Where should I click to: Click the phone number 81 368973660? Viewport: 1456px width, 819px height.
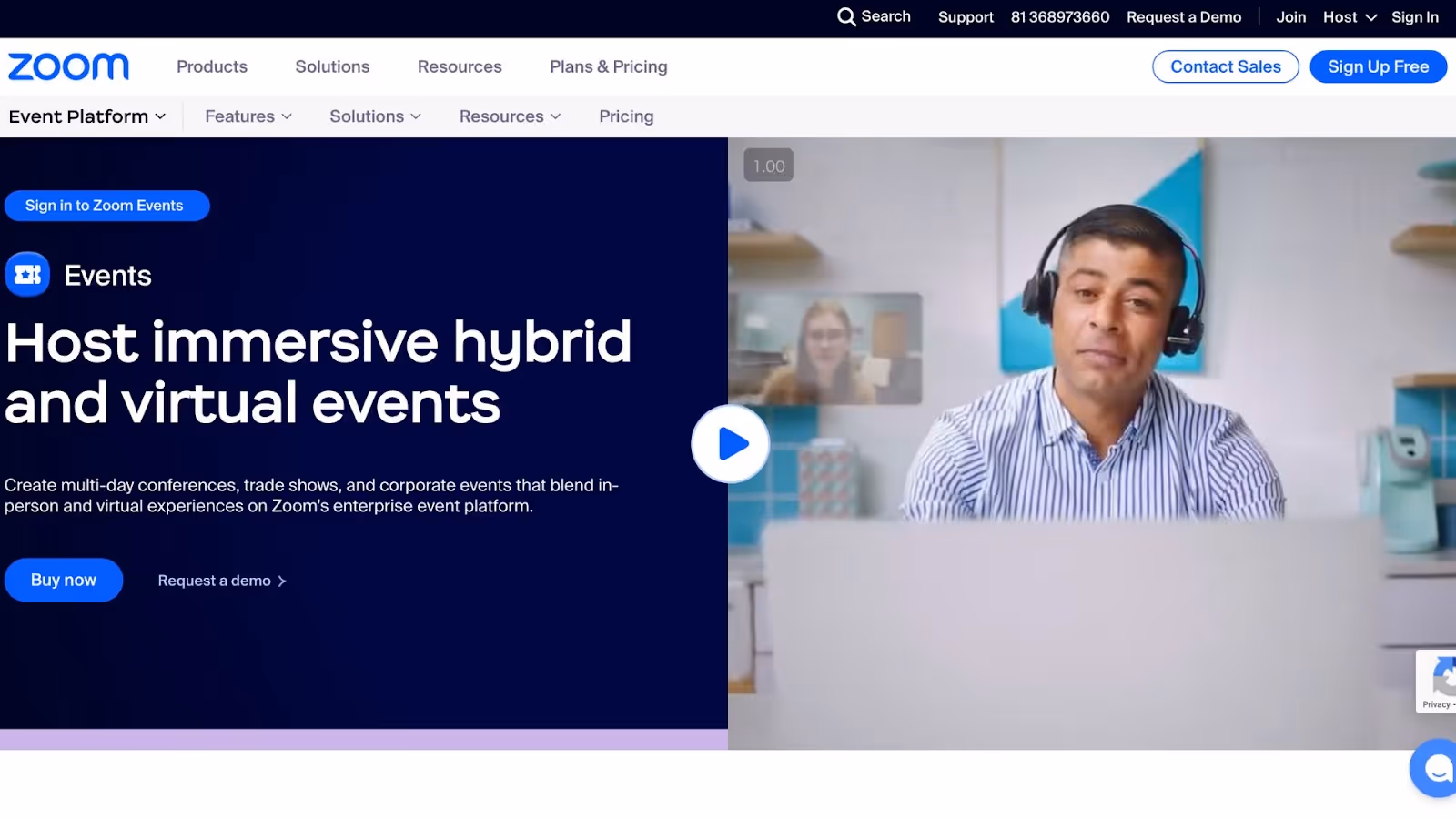coord(1060,17)
